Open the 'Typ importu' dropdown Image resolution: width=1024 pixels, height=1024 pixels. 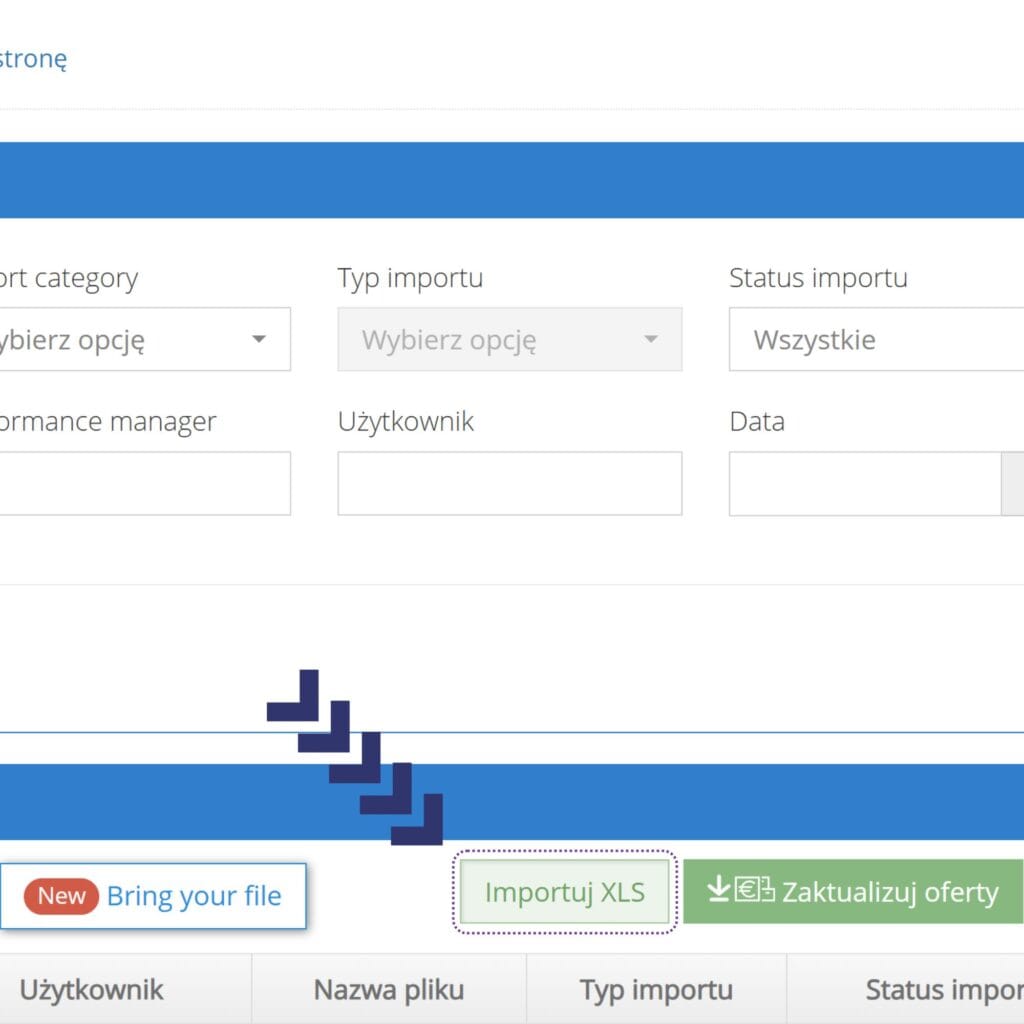[x=509, y=339]
